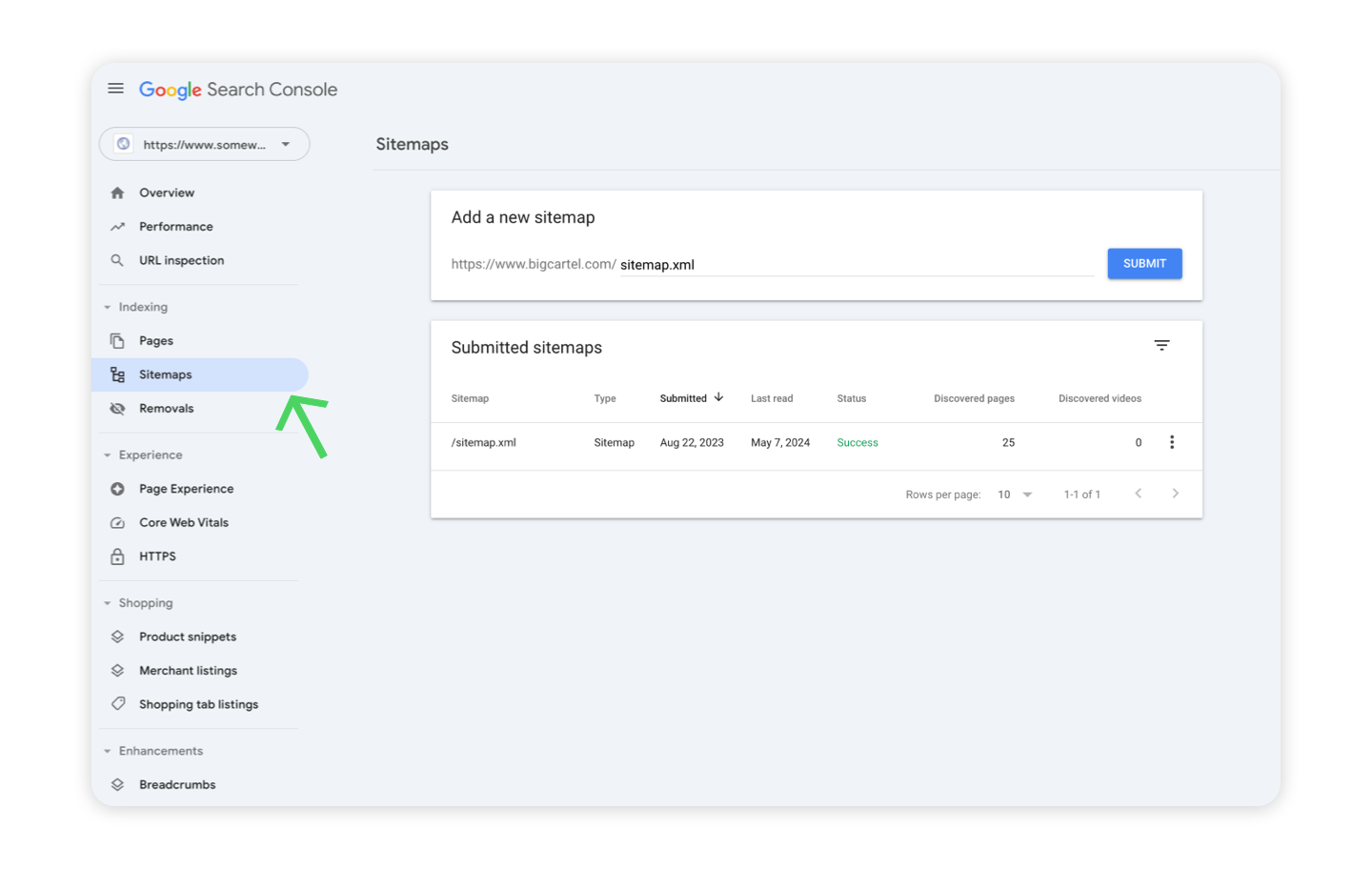
Task: Open Merchant listings report
Action: [188, 671]
